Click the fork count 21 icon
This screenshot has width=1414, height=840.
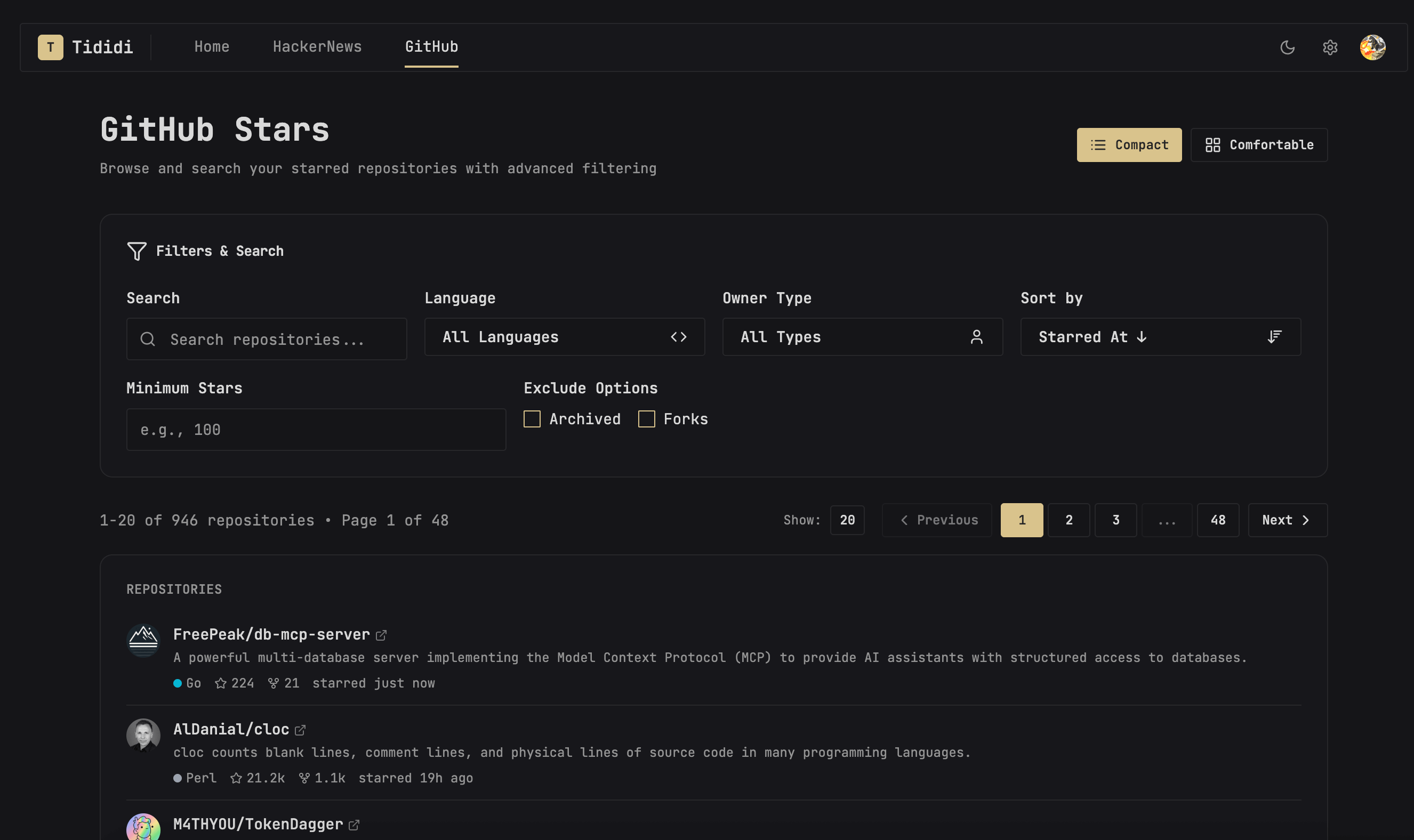274,683
